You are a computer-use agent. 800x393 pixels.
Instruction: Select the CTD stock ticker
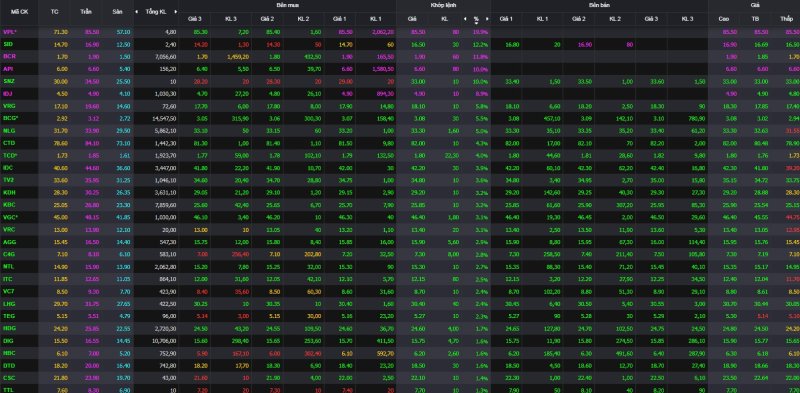coord(9,143)
